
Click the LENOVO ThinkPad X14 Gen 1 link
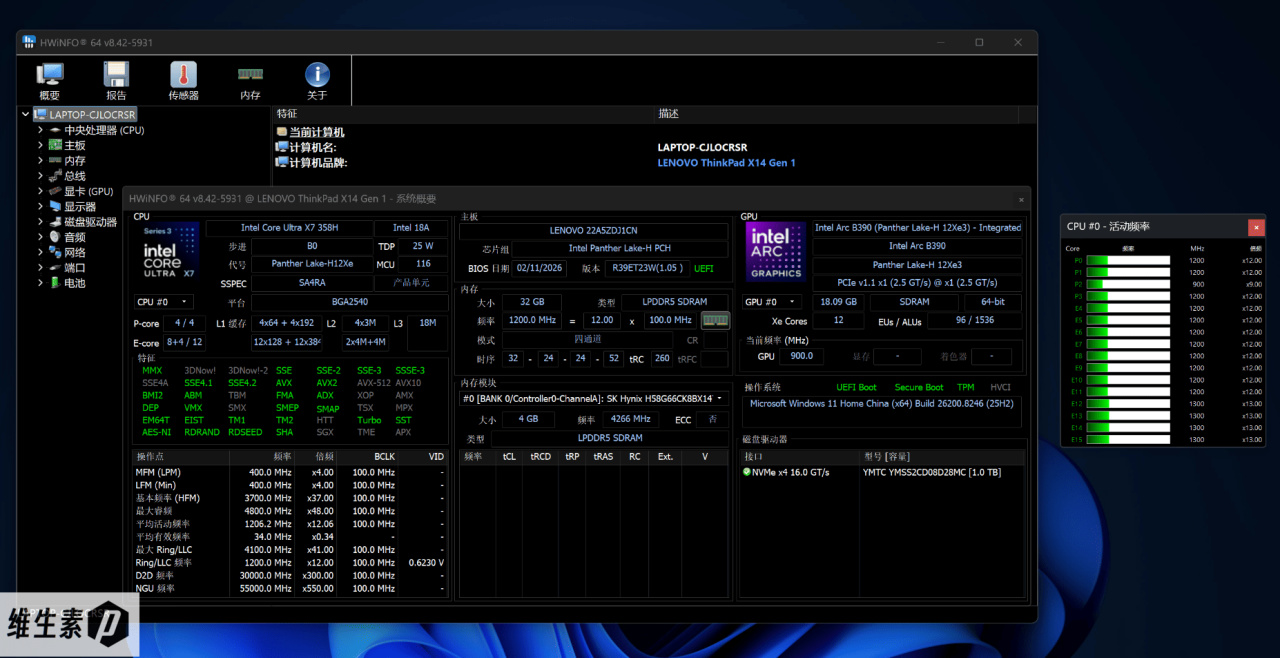pyautogui.click(x=727, y=163)
